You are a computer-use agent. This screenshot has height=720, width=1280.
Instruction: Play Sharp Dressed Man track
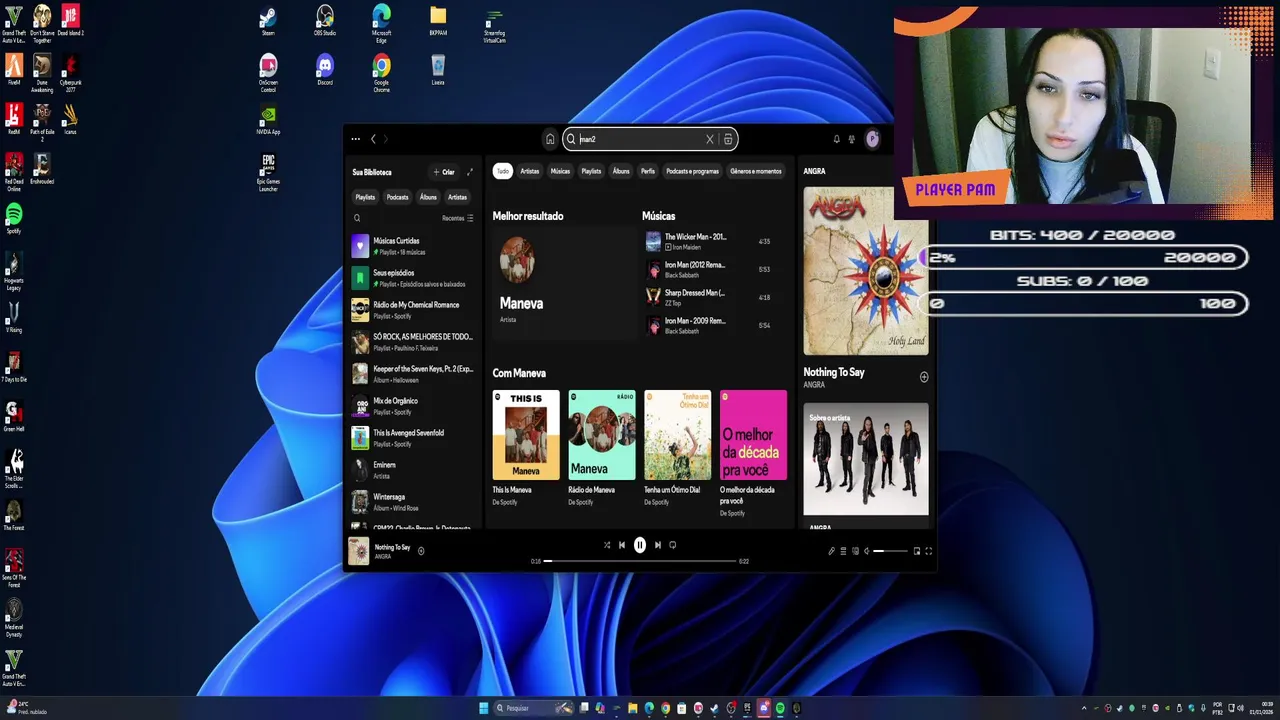tap(712, 297)
